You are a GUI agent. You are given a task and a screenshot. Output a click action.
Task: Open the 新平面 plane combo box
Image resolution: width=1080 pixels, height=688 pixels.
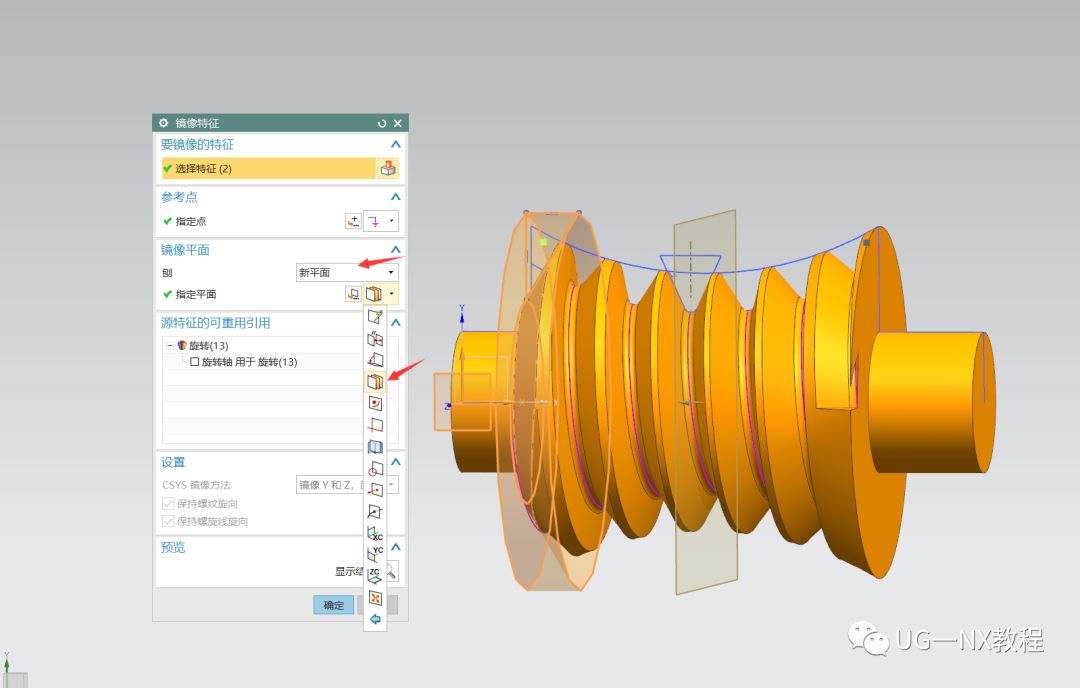(347, 272)
